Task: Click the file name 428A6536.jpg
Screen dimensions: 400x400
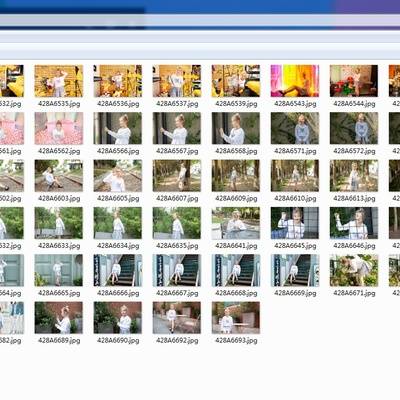Action: [x=118, y=104]
